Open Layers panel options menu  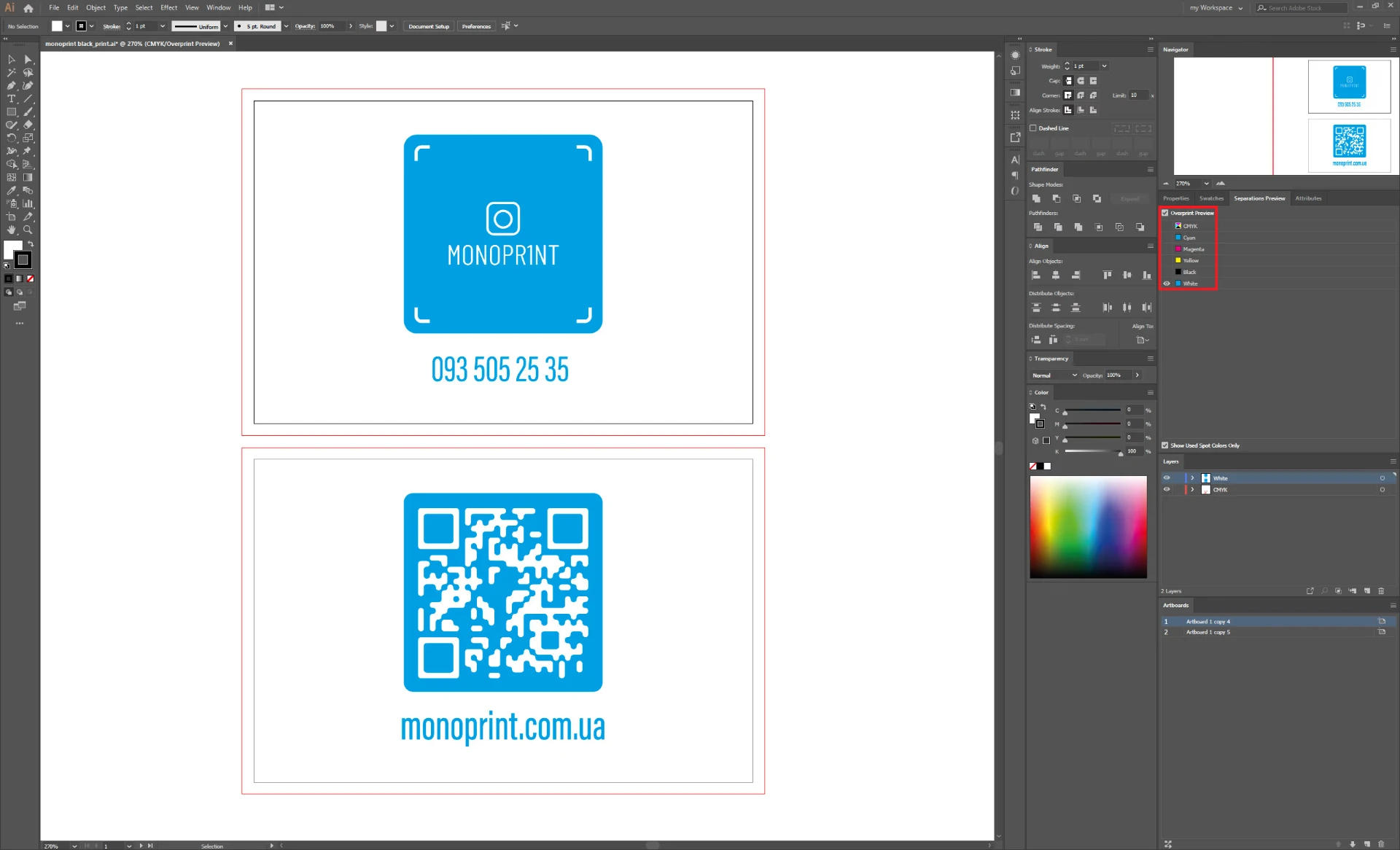pyautogui.click(x=1393, y=461)
